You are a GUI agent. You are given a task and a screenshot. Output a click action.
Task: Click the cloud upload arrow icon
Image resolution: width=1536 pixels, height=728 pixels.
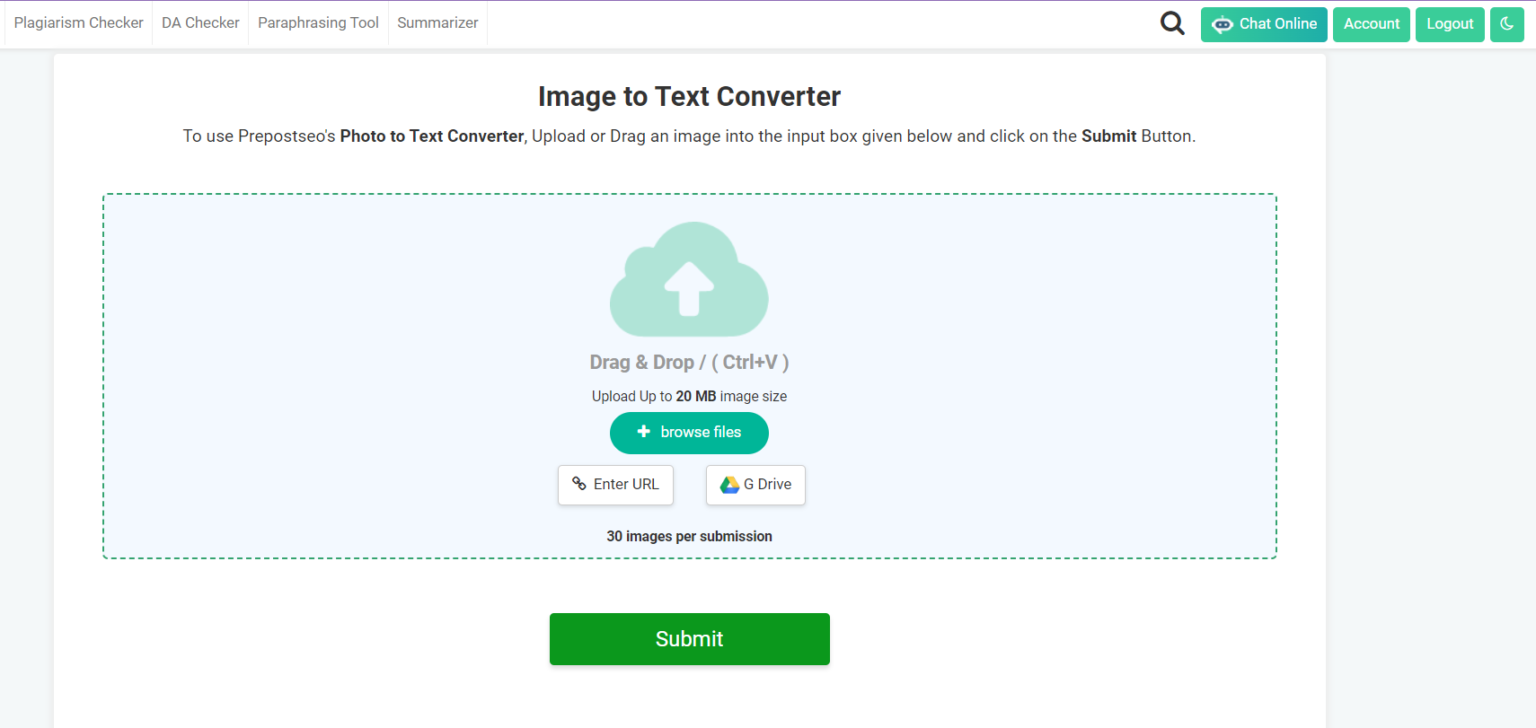[x=689, y=279]
